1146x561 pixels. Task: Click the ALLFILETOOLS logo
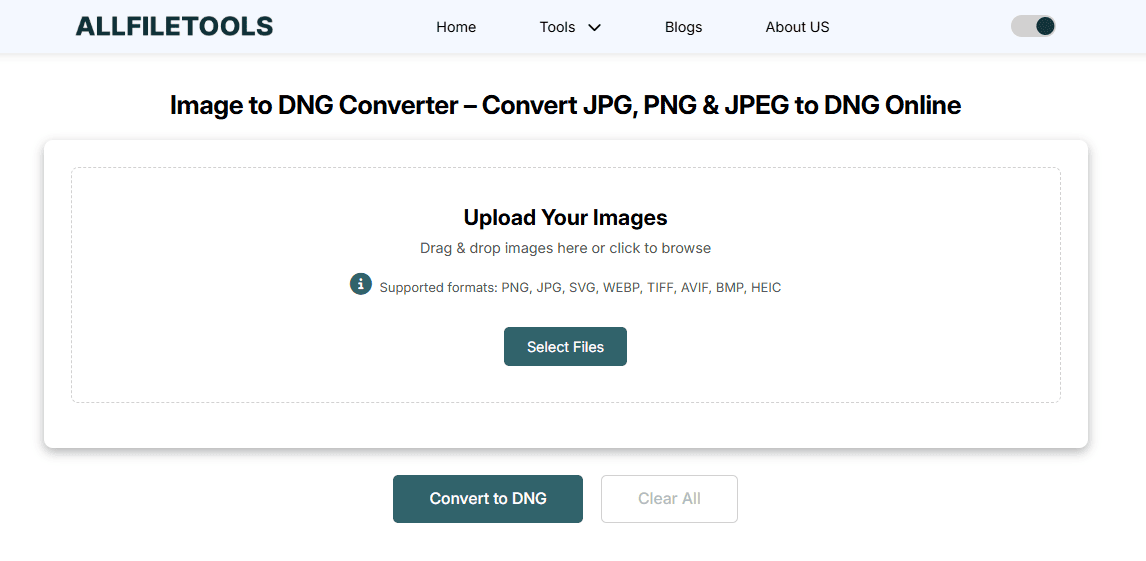pyautogui.click(x=174, y=27)
